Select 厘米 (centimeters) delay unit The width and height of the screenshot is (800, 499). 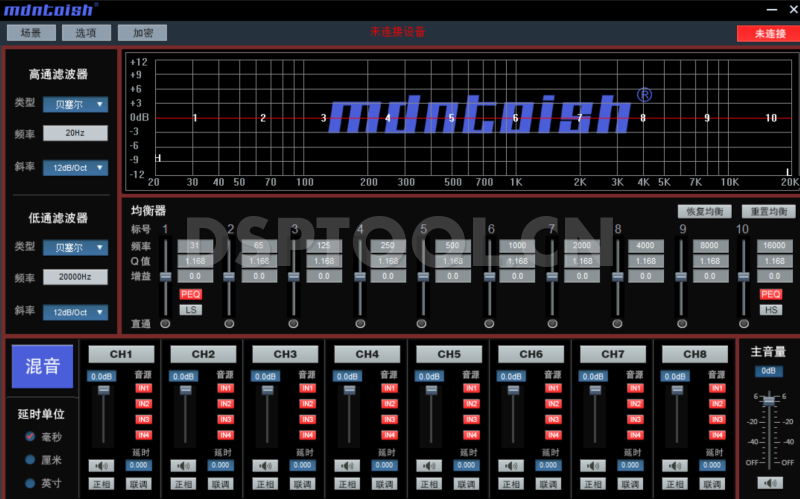pos(30,460)
